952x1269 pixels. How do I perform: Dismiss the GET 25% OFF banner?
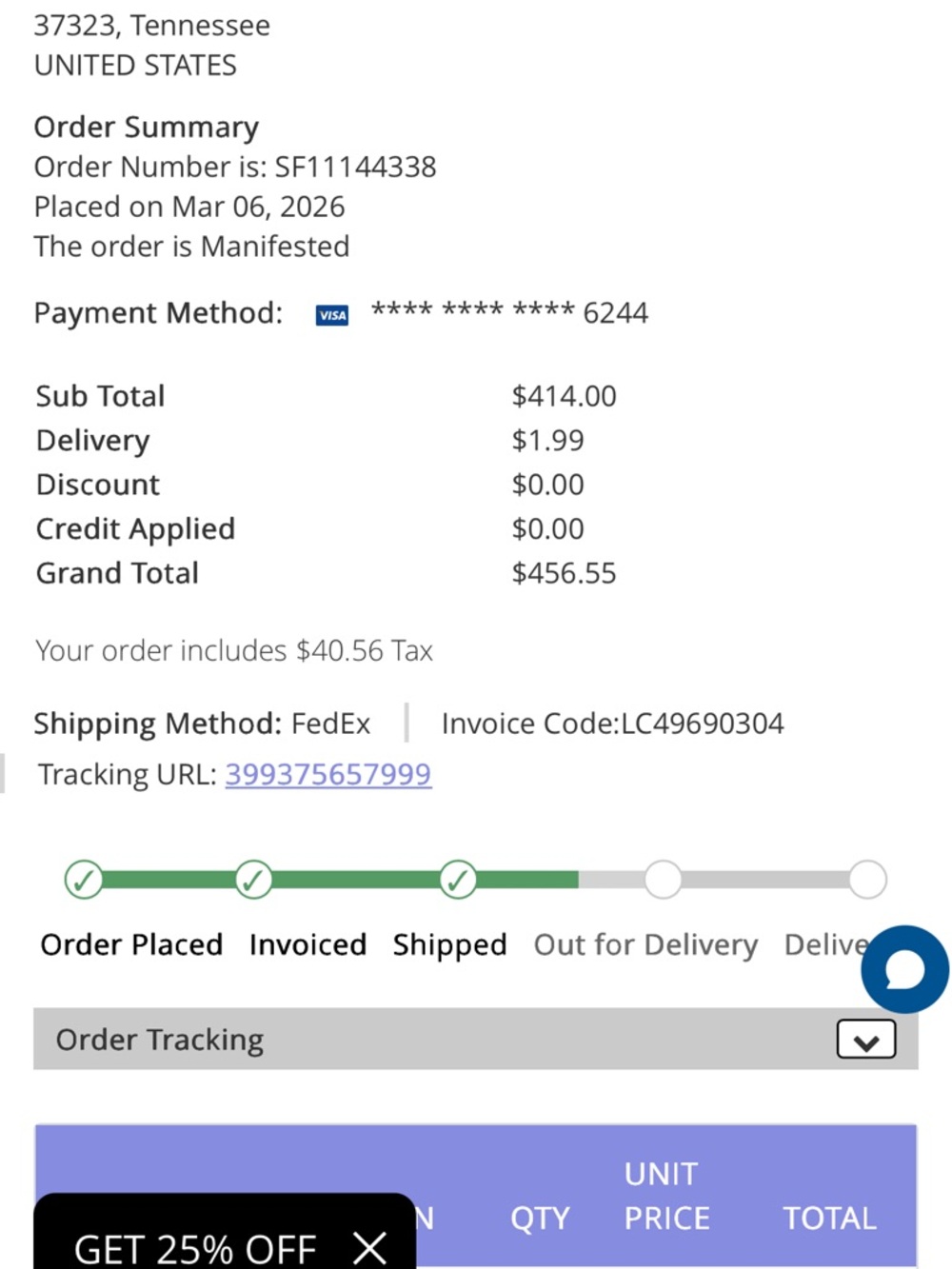pyautogui.click(x=369, y=1246)
